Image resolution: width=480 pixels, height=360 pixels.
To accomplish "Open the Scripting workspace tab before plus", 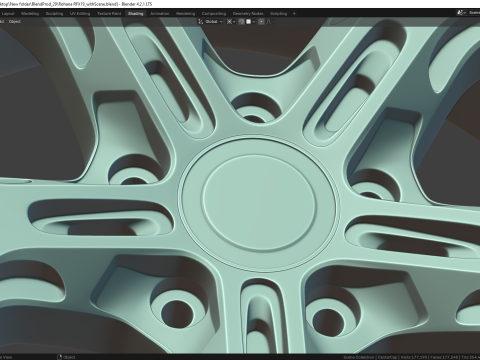I will [278, 14].
